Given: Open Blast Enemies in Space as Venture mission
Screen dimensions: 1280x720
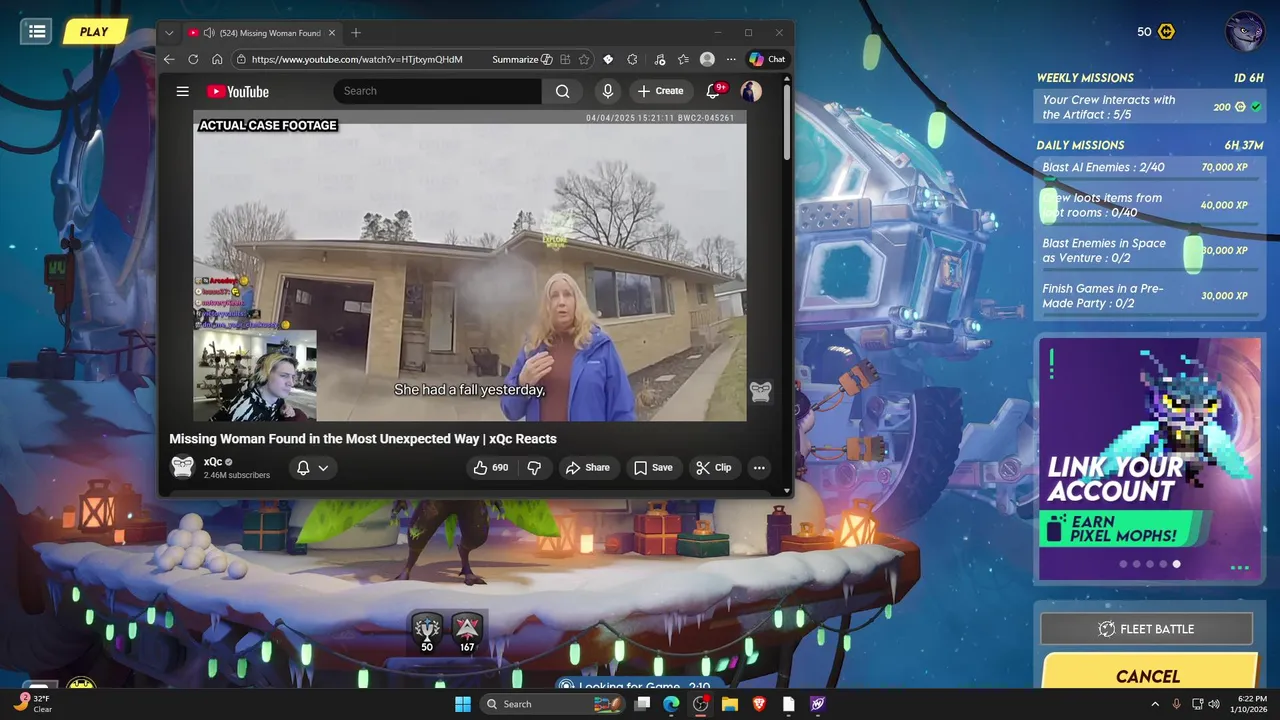Looking at the screenshot, I should pos(1148,250).
